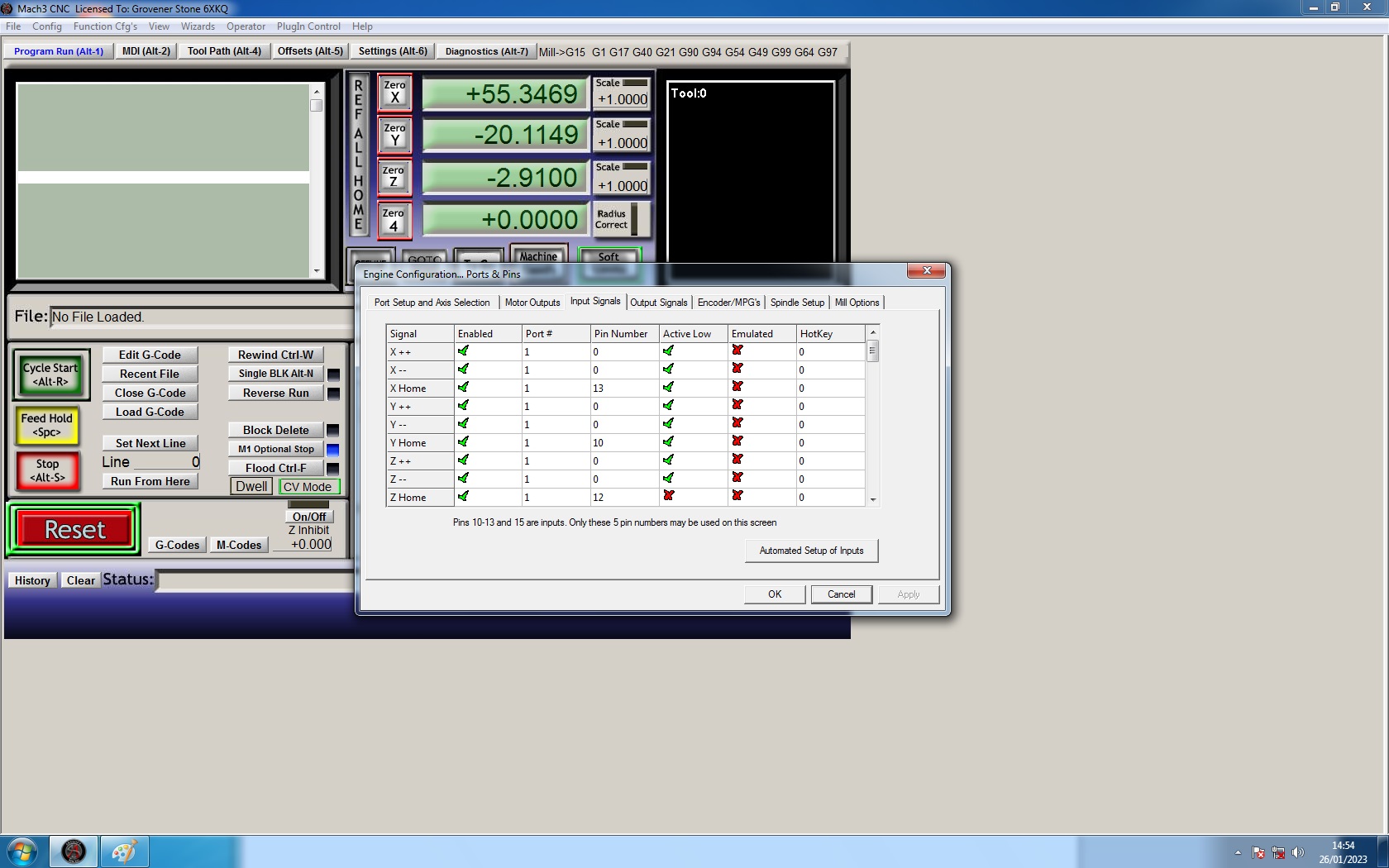
Task: Click OK in the Ports & Pins dialog
Action: pos(774,594)
